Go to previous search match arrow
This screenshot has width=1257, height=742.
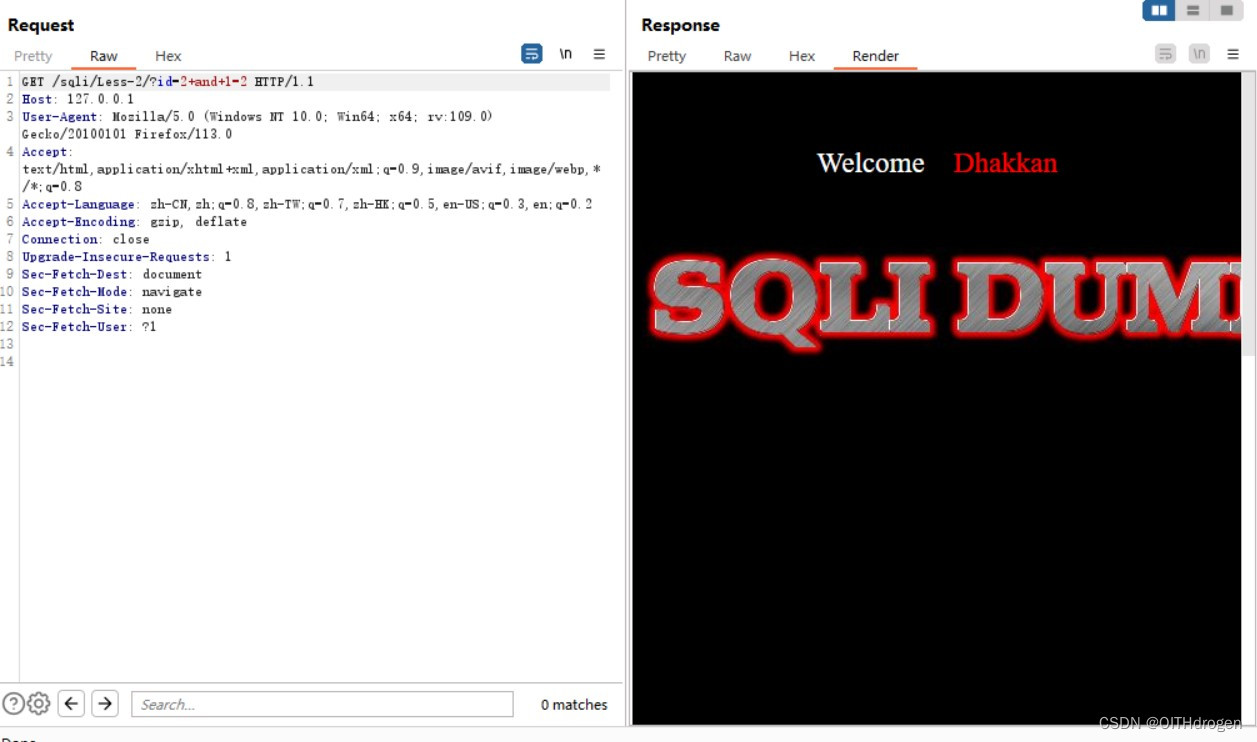71,704
